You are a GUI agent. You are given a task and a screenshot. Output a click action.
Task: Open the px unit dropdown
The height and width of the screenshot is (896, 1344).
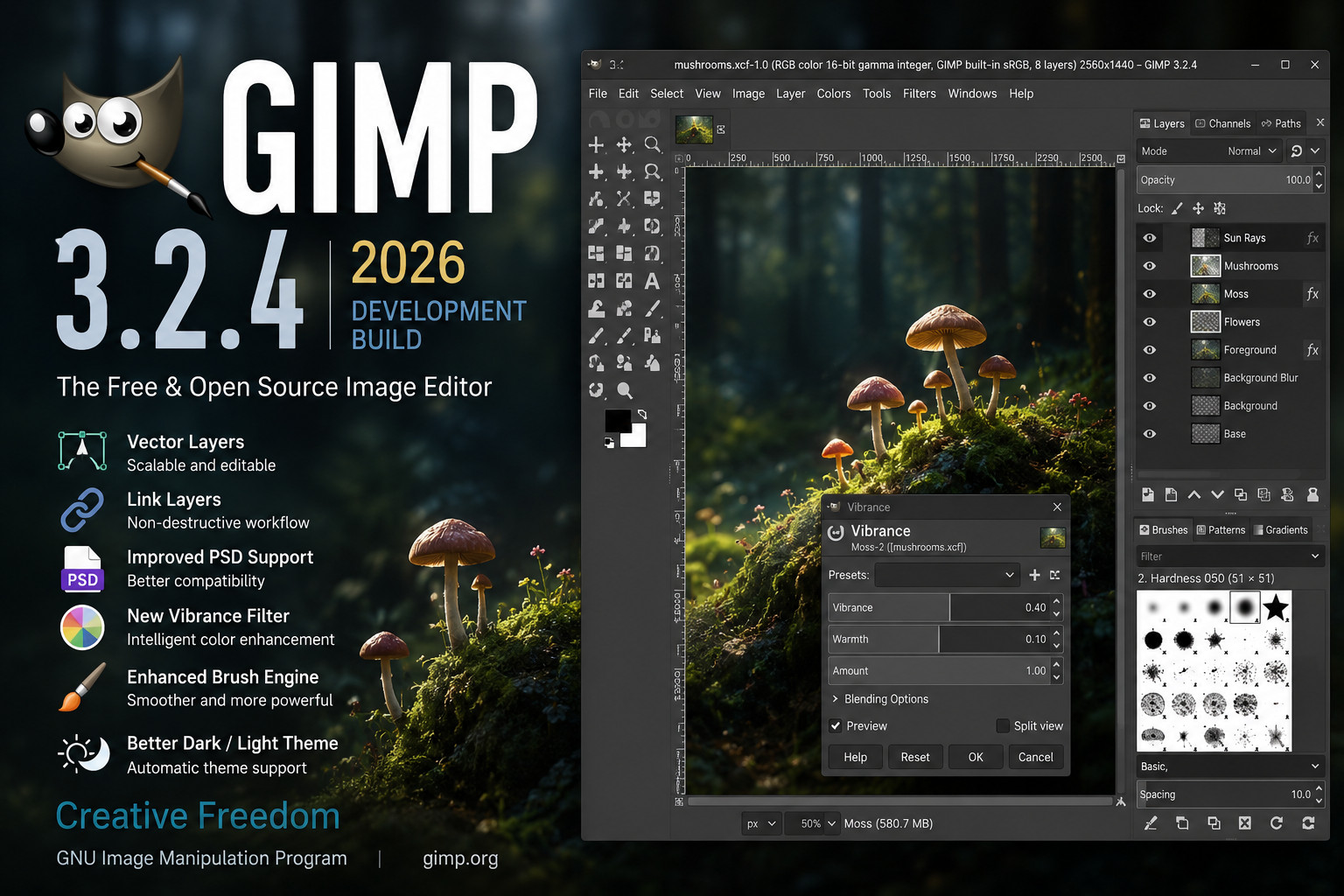[x=760, y=823]
